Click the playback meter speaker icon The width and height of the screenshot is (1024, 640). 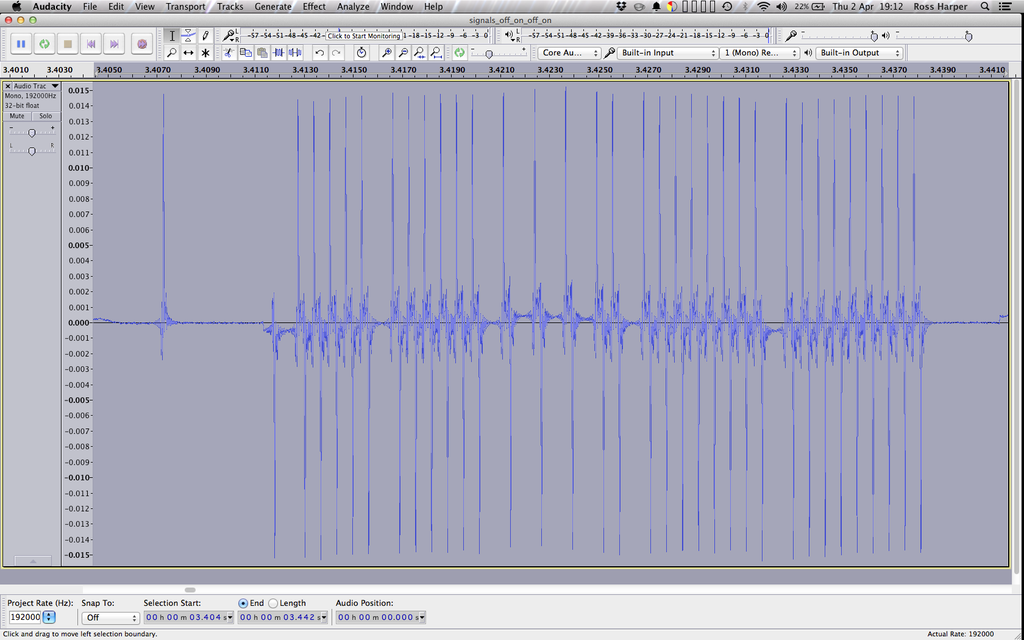[x=510, y=35]
